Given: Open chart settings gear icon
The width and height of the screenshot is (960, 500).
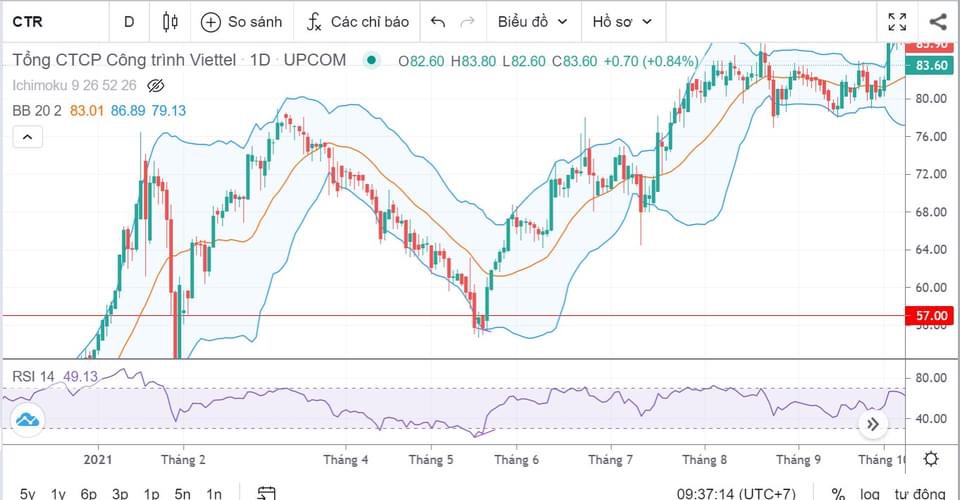Looking at the screenshot, I should point(931,459).
